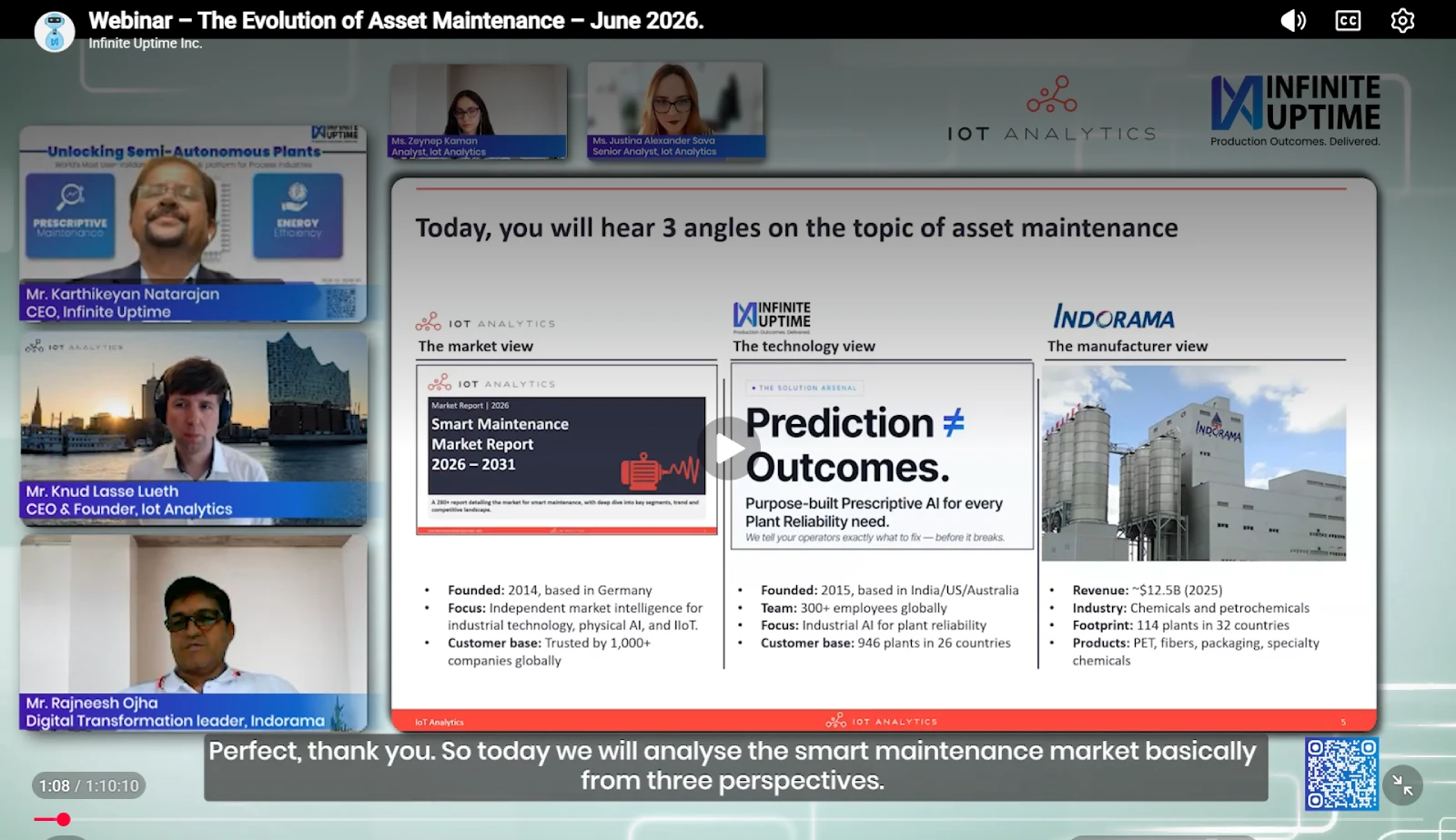The image size is (1456, 840).
Task: Select Karthikeyan Natarajan's video tile
Action: pos(193,224)
